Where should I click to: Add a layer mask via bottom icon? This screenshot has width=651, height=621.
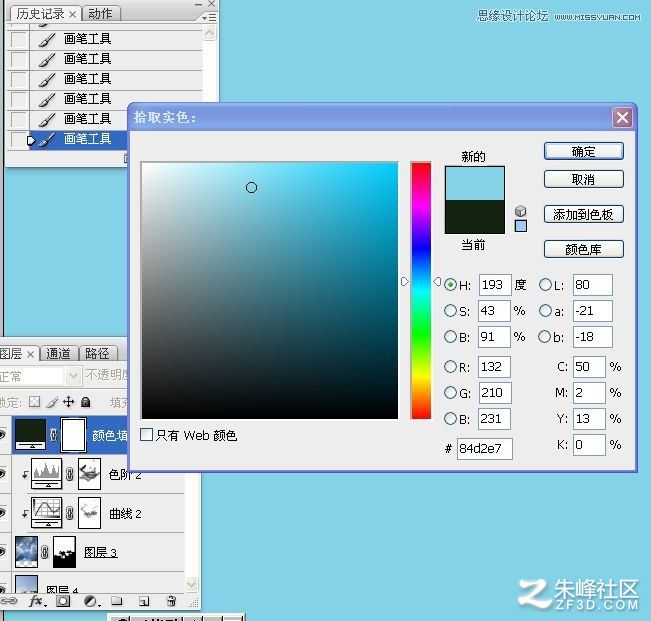pos(63,601)
